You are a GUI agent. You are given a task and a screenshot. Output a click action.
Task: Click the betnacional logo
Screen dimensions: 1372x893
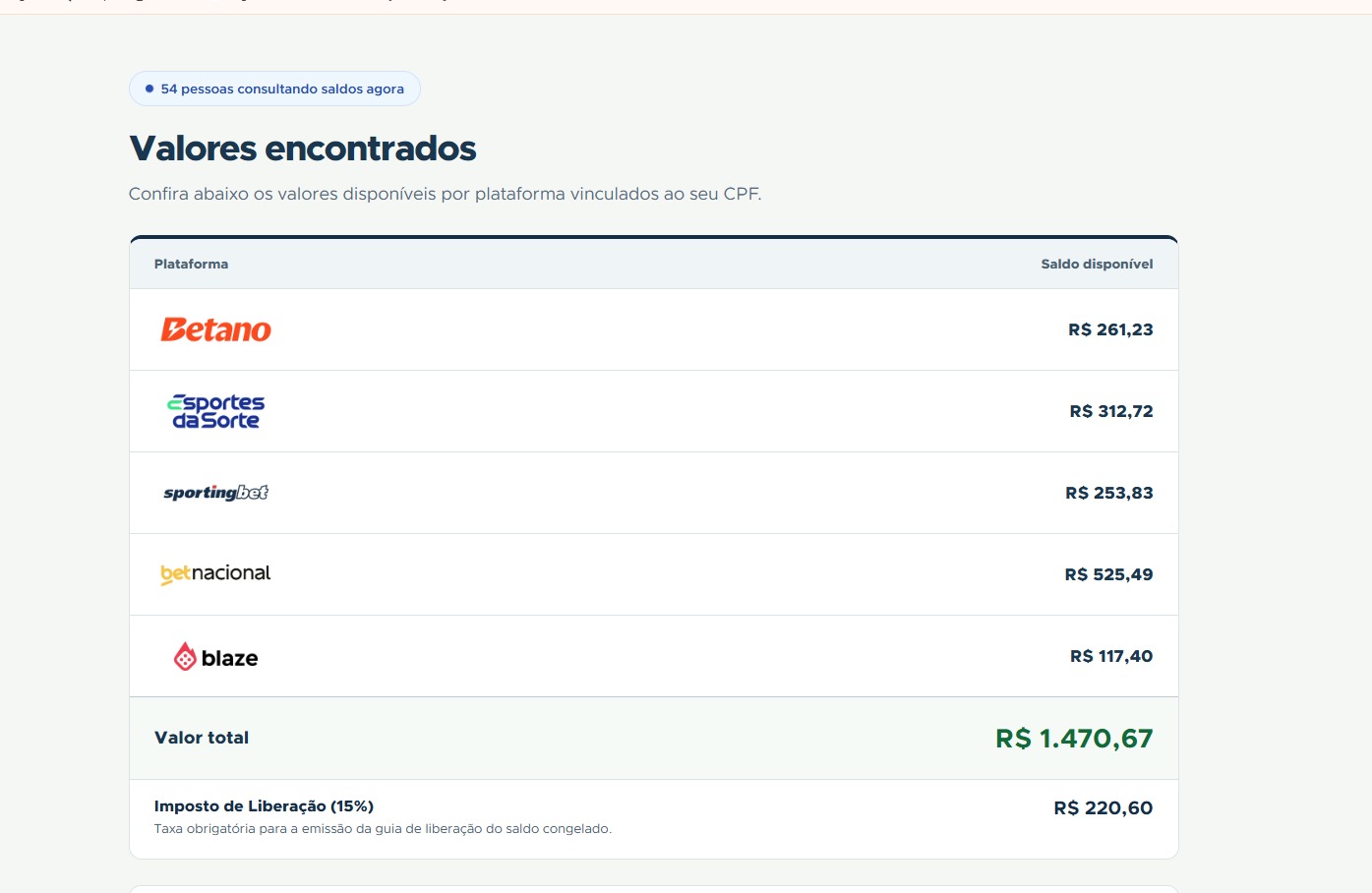215,574
